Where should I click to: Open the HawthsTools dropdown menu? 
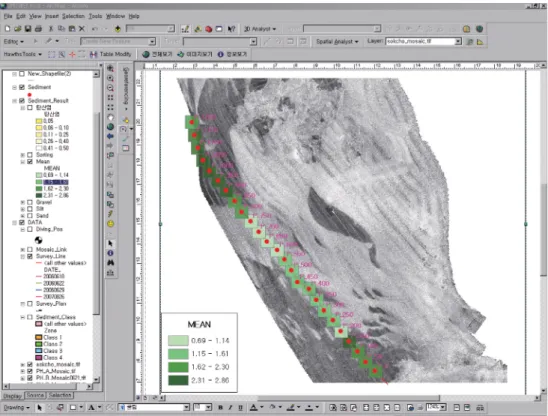(23, 54)
